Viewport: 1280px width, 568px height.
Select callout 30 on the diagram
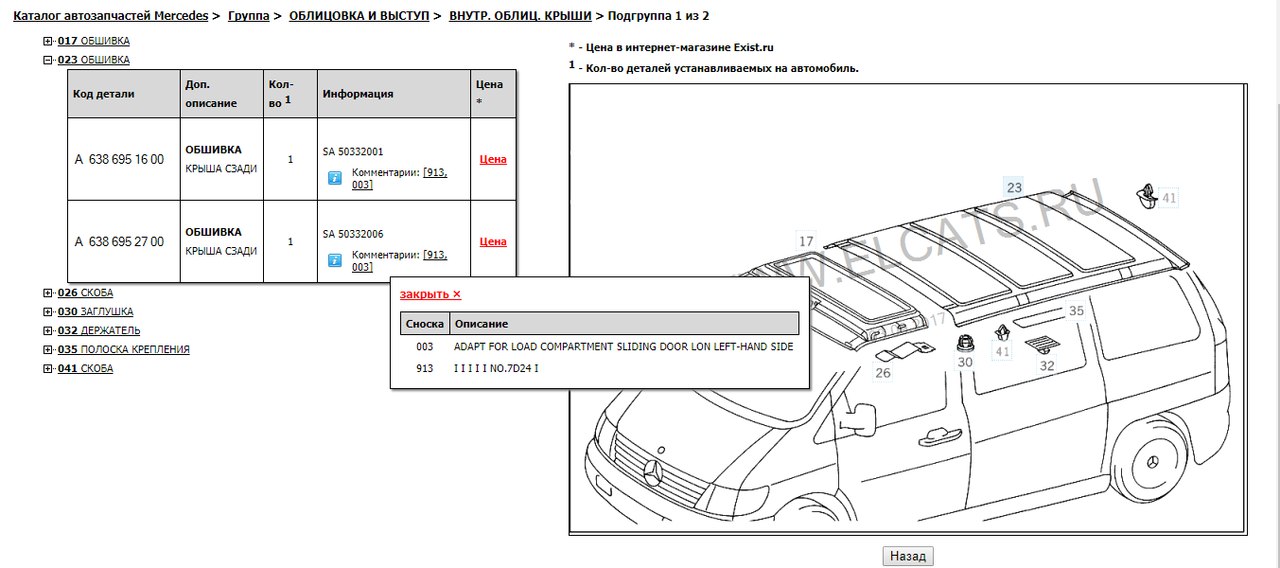click(x=965, y=363)
